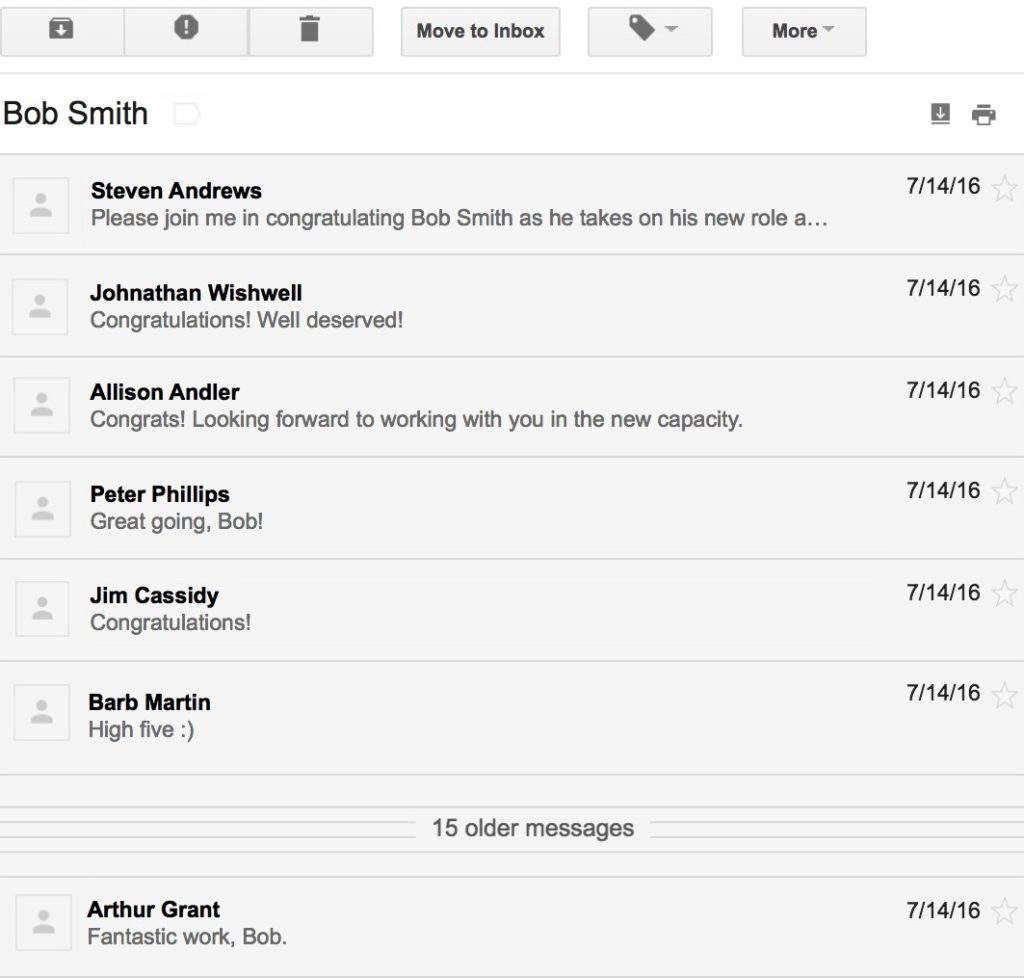The image size is (1024, 978).
Task: Open the Labels tag dropdown
Action: (650, 31)
